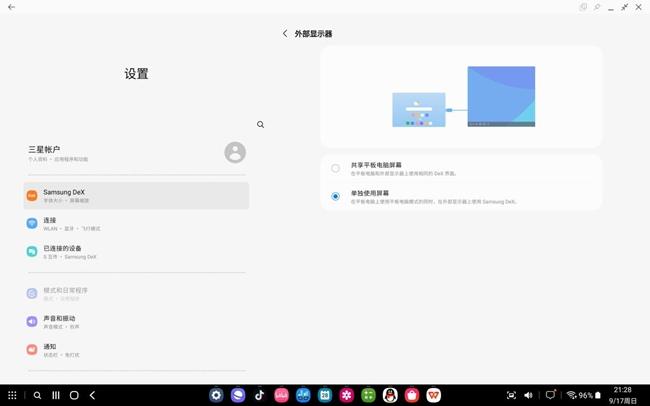Click the taskbar back chevron
The image size is (650, 406).
[92, 395]
